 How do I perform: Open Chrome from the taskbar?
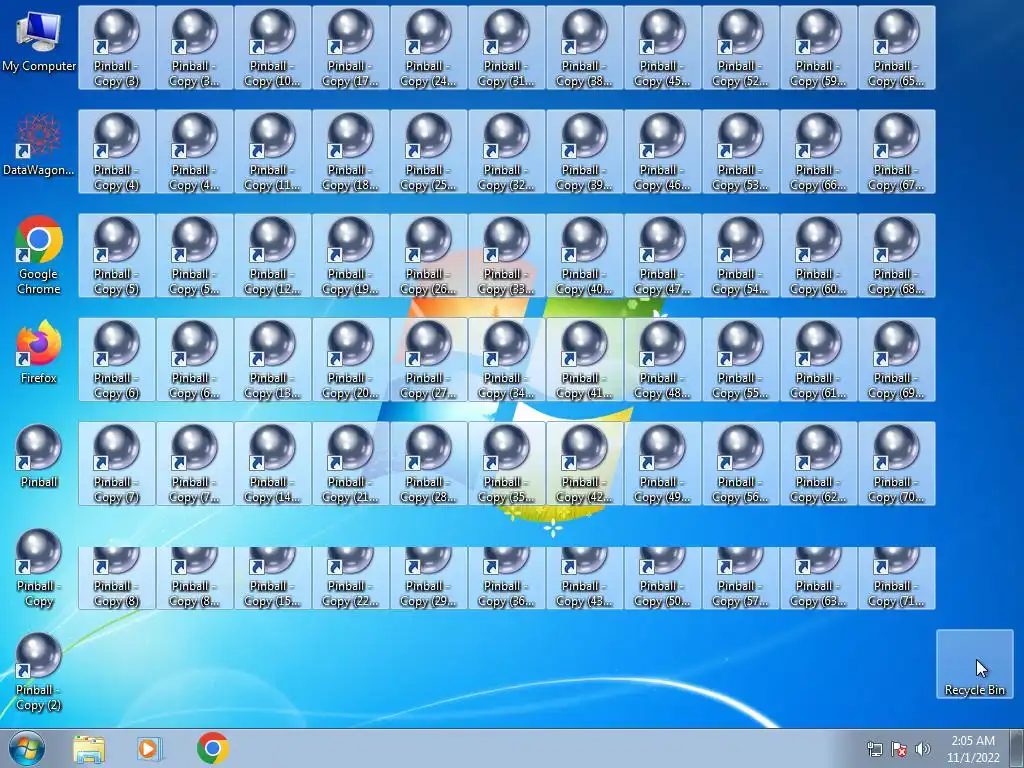pos(212,748)
